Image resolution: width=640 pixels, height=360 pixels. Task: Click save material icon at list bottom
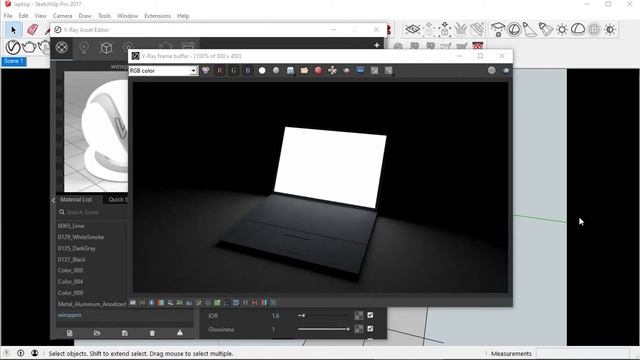coord(124,333)
